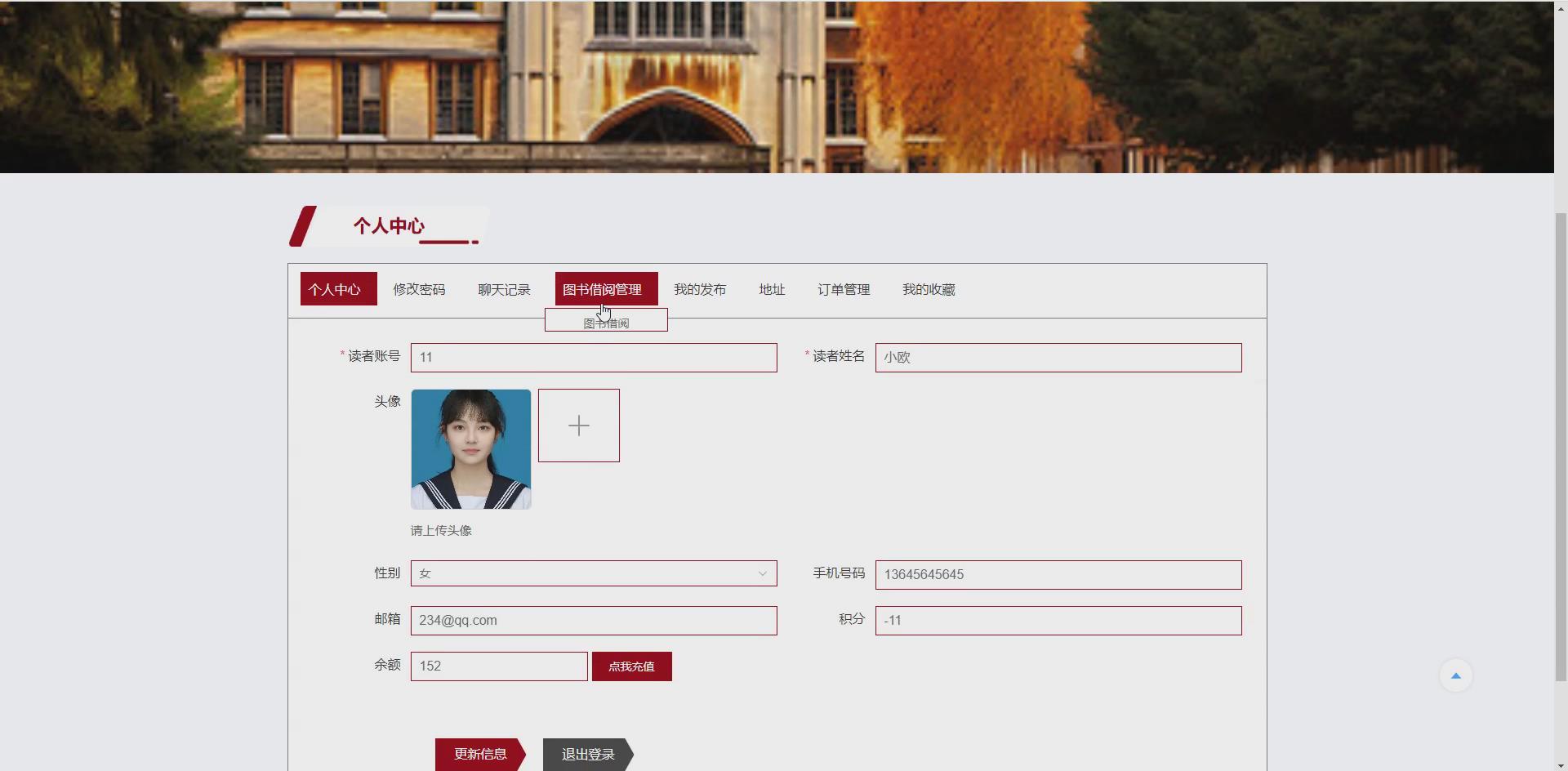Screen dimensions: 1568x771
Task: Open the 聊天记录 tab
Action: click(504, 288)
